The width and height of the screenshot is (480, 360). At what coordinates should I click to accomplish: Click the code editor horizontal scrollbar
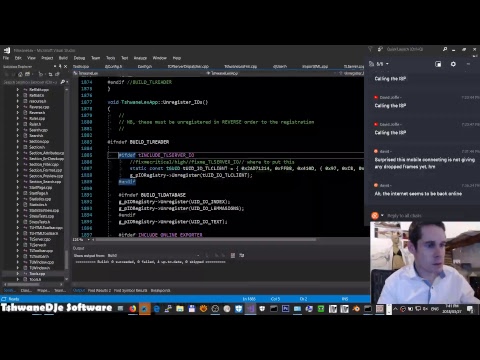[x=205, y=239]
